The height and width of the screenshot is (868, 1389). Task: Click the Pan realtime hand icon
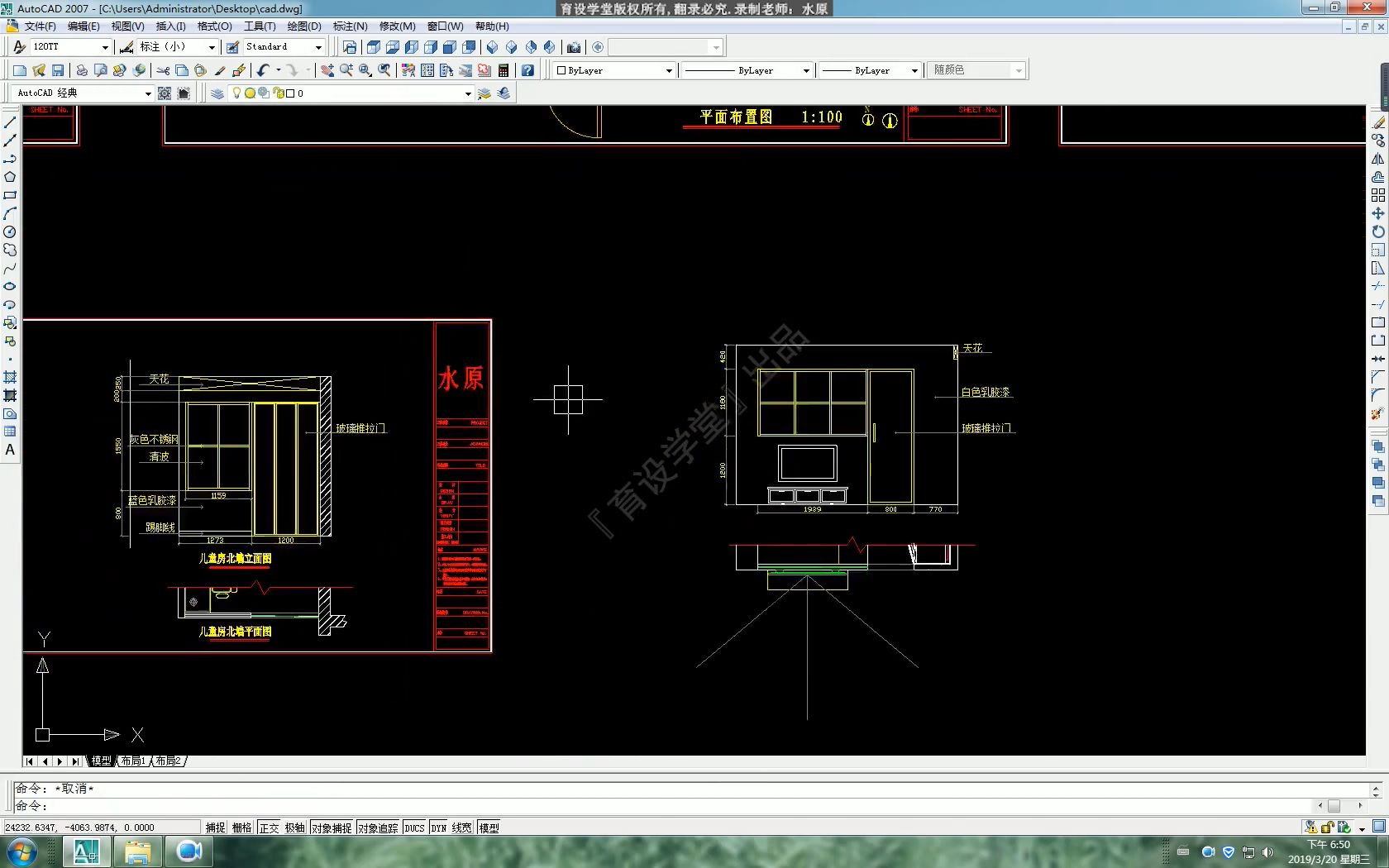point(327,70)
